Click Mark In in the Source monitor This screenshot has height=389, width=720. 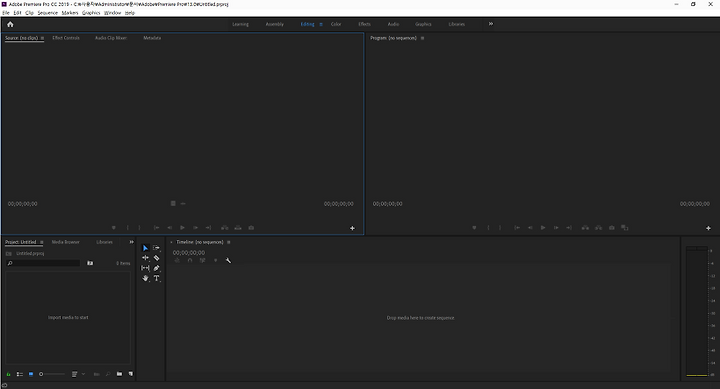[127, 228]
